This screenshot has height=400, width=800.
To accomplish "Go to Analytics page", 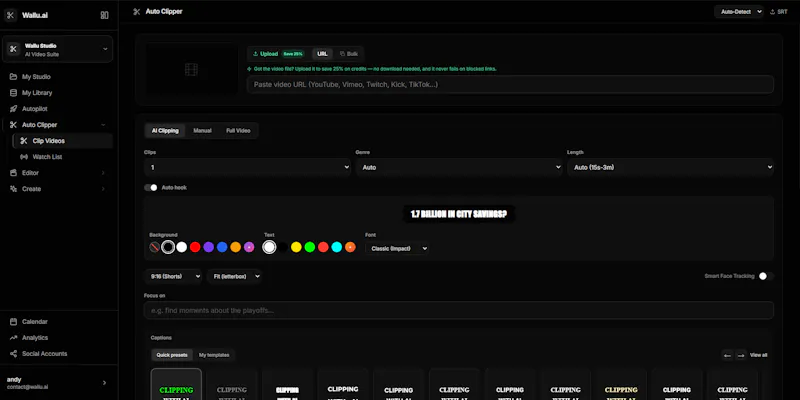I will [x=35, y=338].
